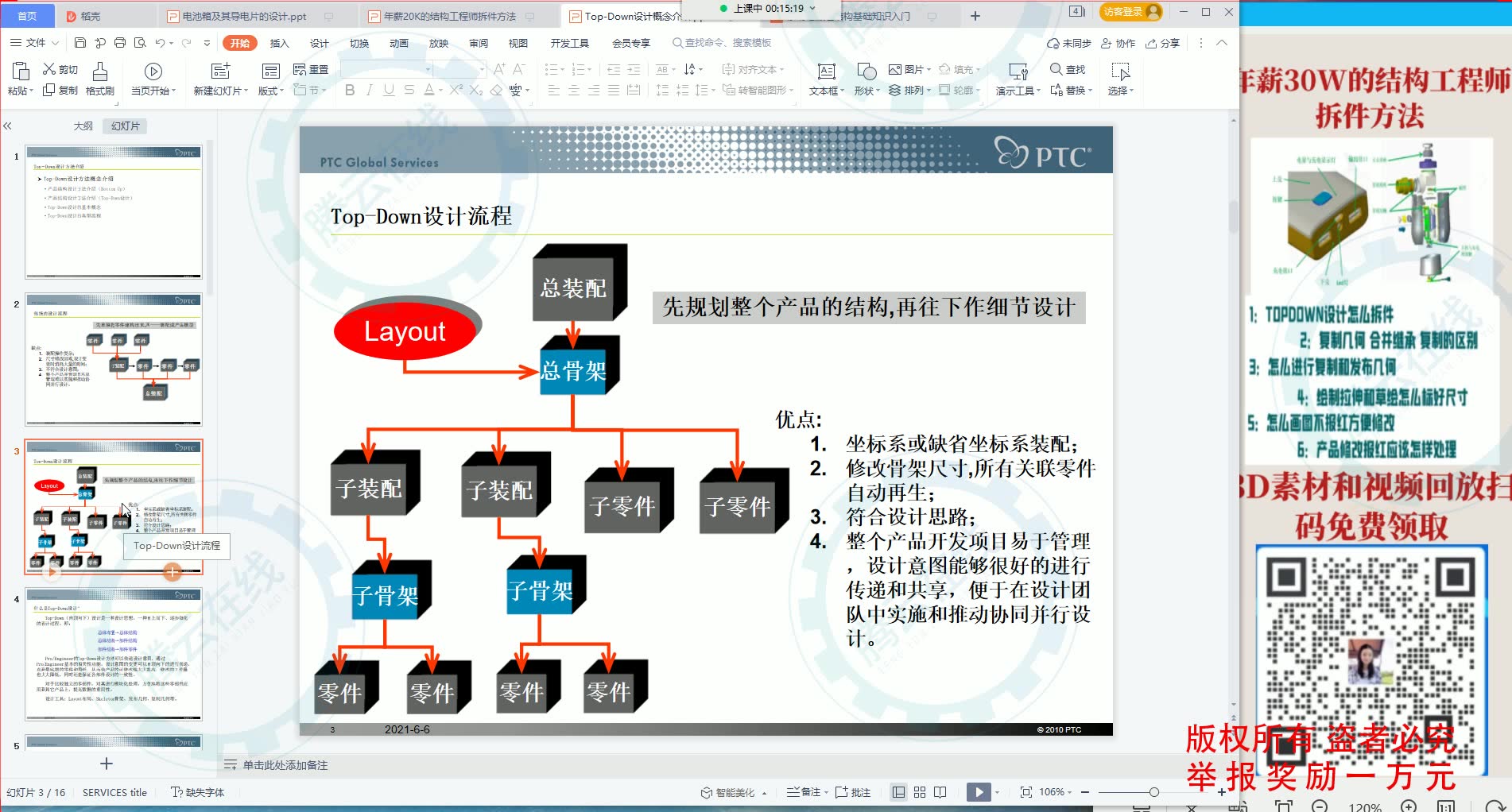Justify text alignment

tap(614, 91)
